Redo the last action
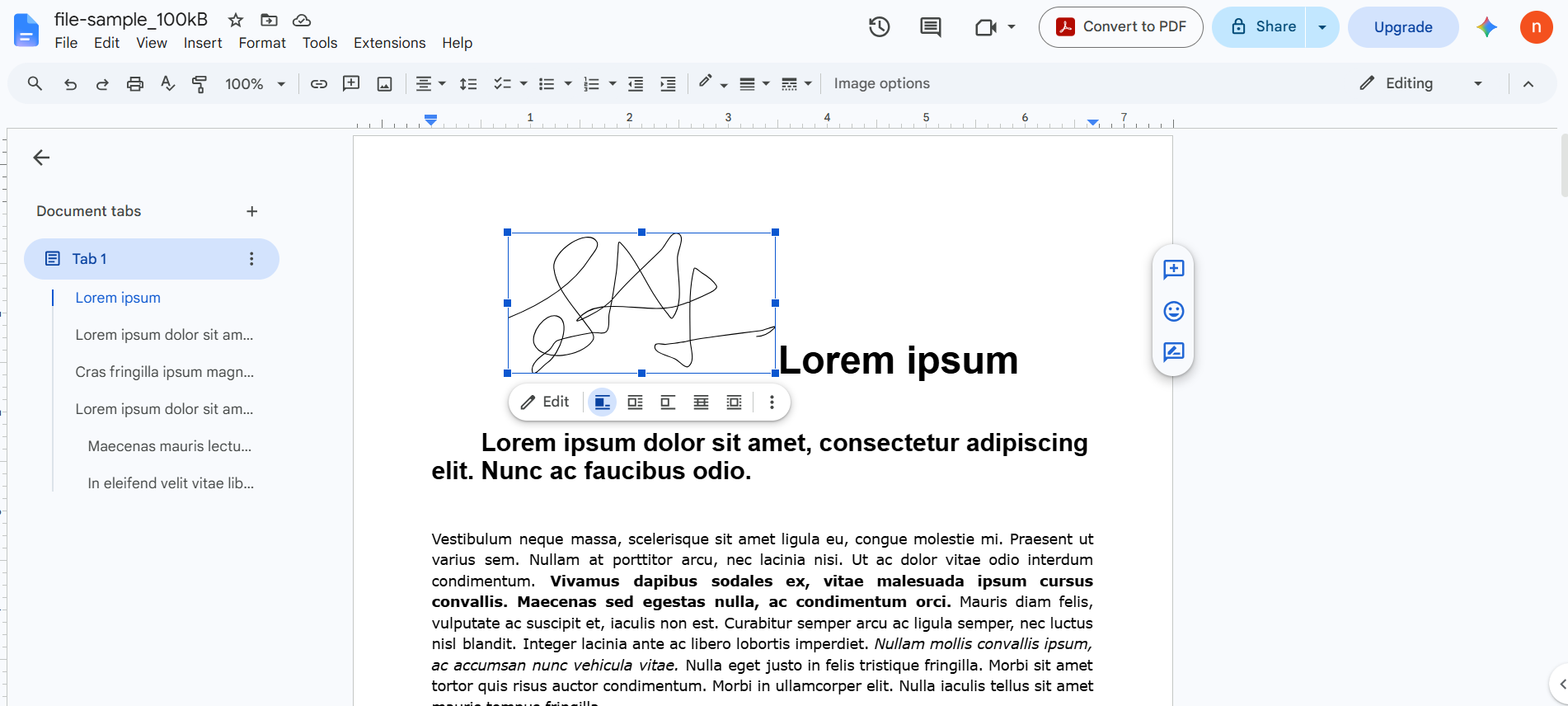 click(x=102, y=83)
